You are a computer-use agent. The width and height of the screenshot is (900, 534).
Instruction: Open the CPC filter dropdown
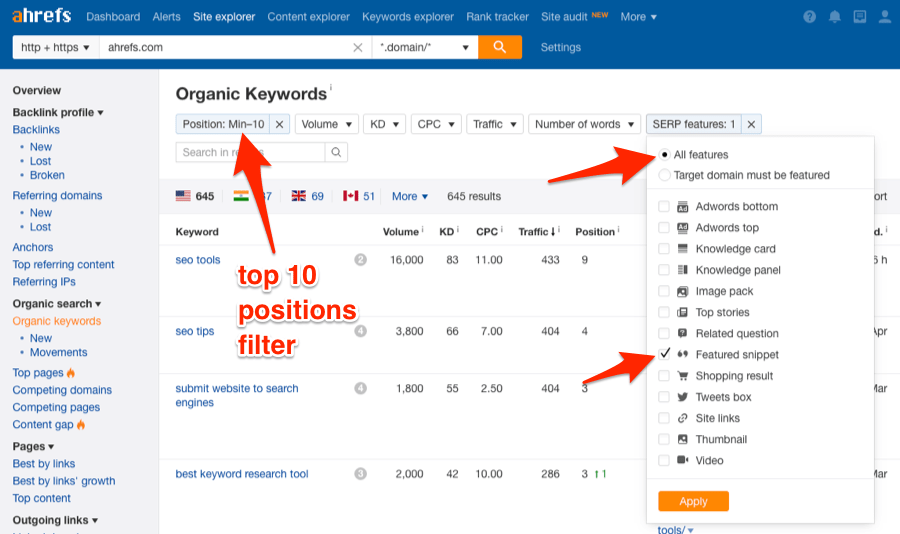436,124
